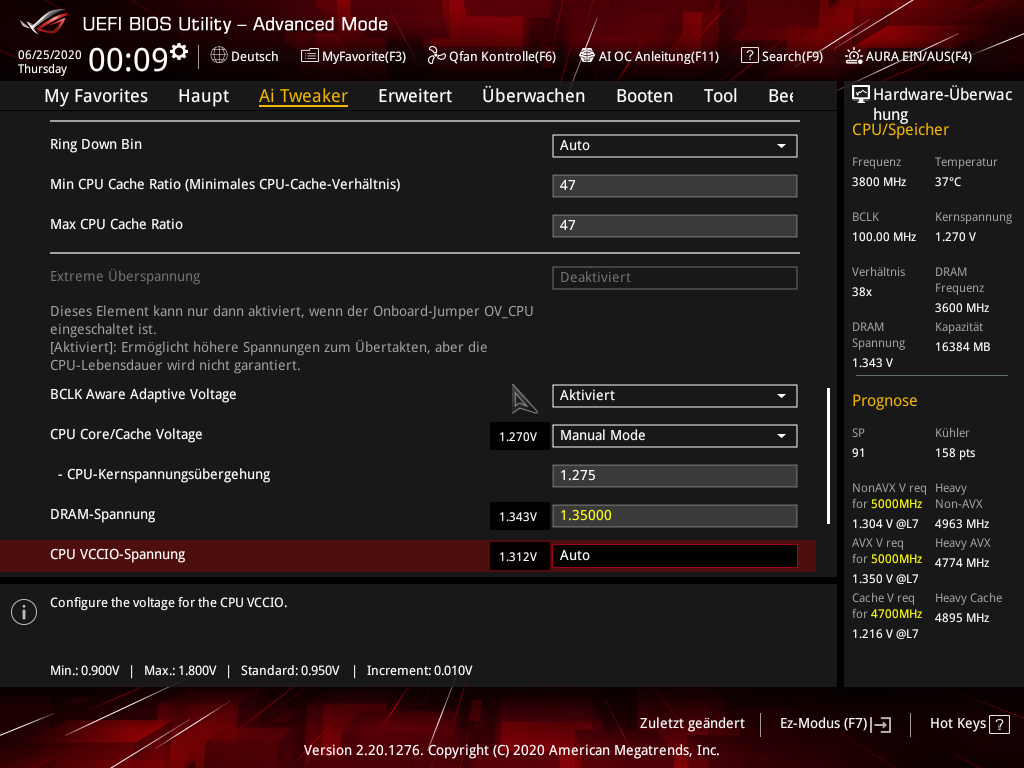Click the Ez-Modus exit arrow icon
Image resolution: width=1024 pixels, height=768 pixels.
pos(881,724)
